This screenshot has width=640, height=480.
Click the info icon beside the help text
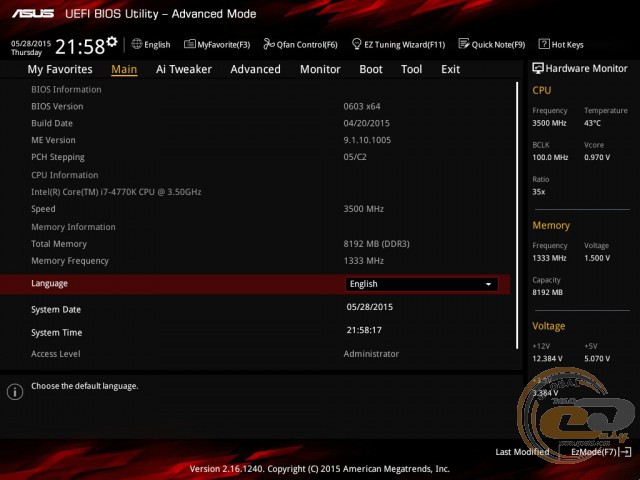click(x=15, y=392)
